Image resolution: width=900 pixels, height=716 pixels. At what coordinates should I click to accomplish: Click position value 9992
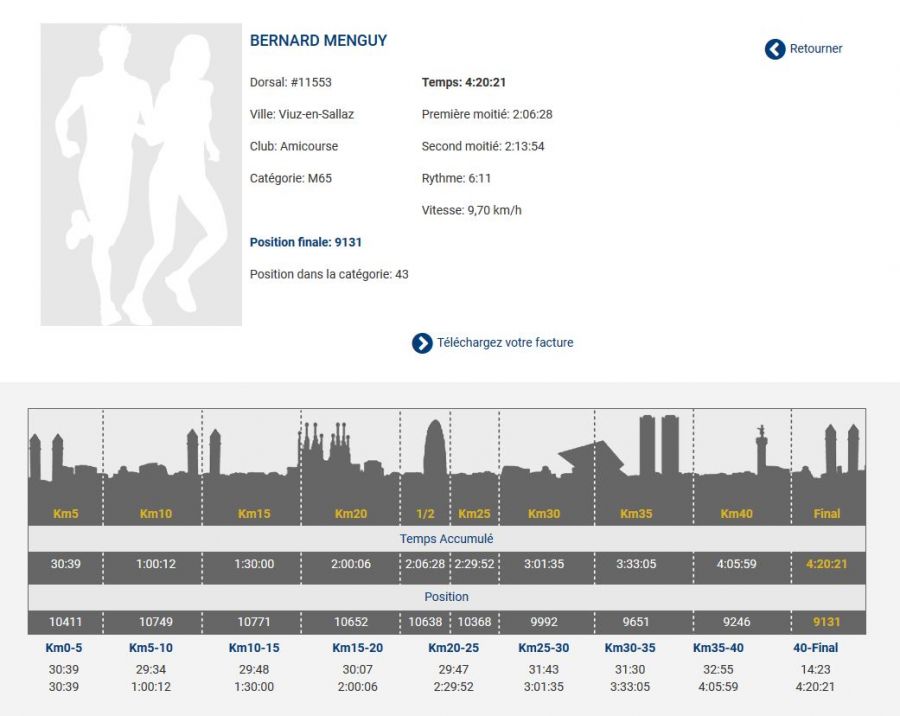(544, 622)
